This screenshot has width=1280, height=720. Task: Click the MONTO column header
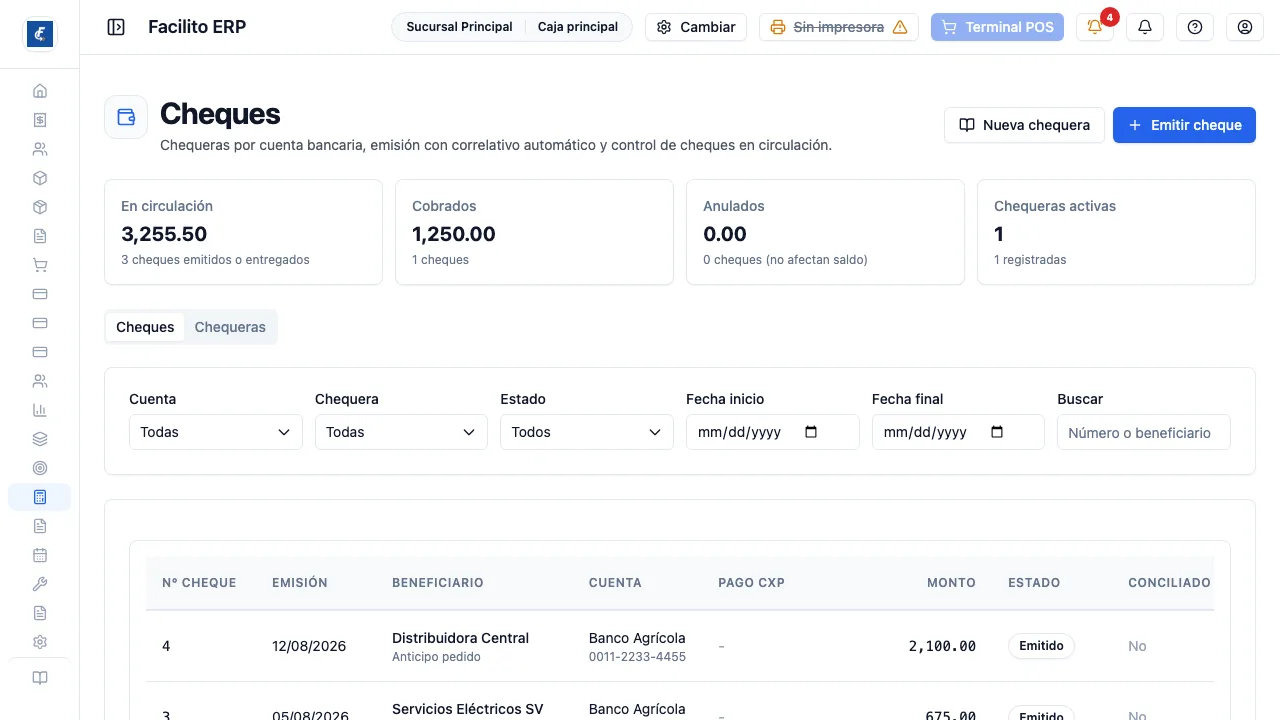tap(951, 582)
